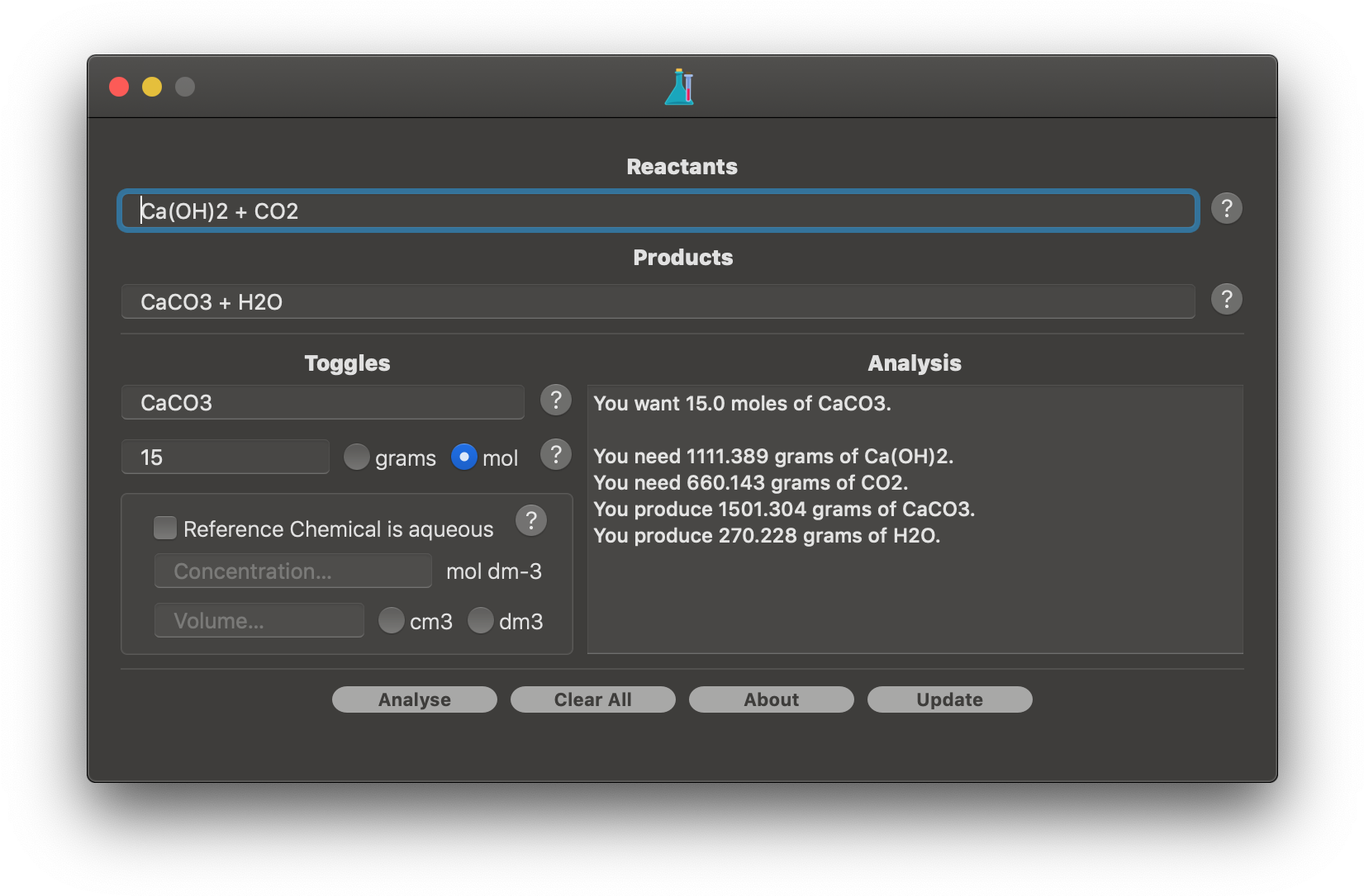Focus the Reactants input field
1364x896 pixels.
pos(658,211)
